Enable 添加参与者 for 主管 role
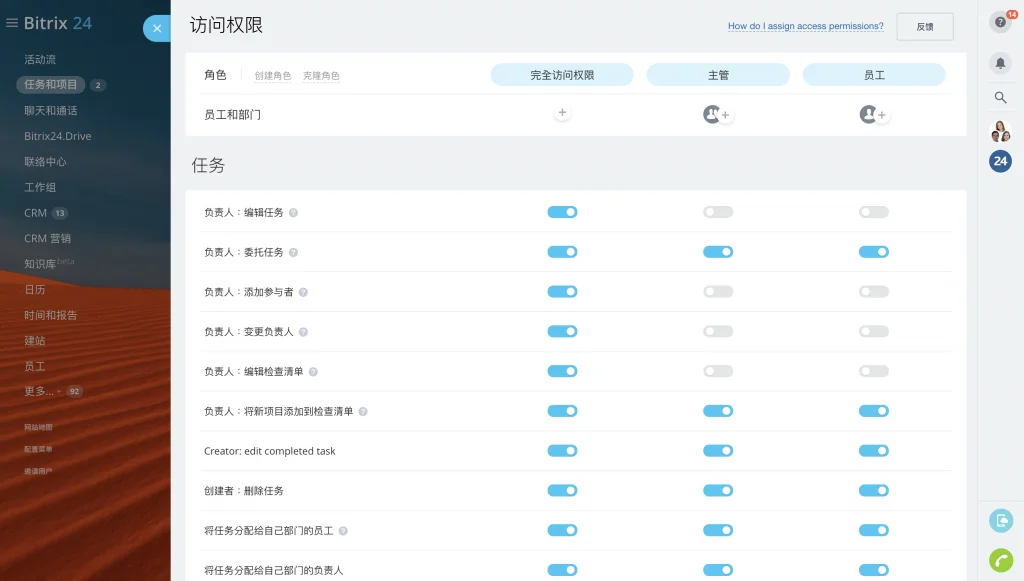The image size is (1024, 581). coord(718,292)
